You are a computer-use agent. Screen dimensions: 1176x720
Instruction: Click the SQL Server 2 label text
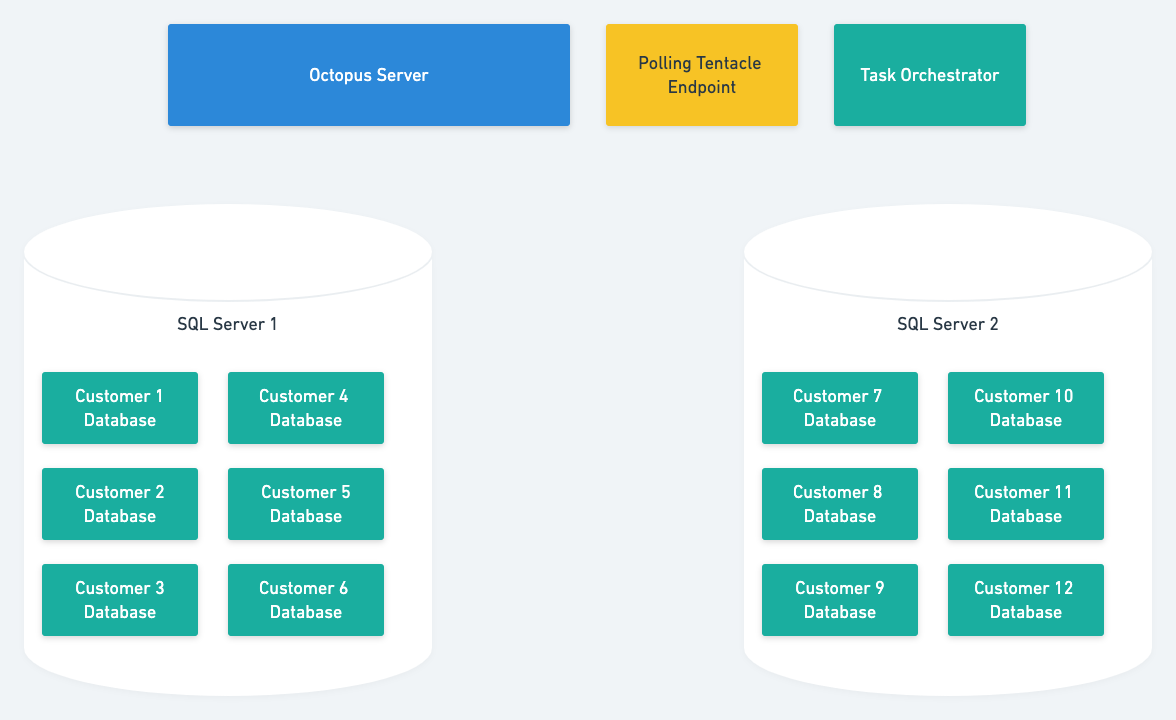[947, 323]
